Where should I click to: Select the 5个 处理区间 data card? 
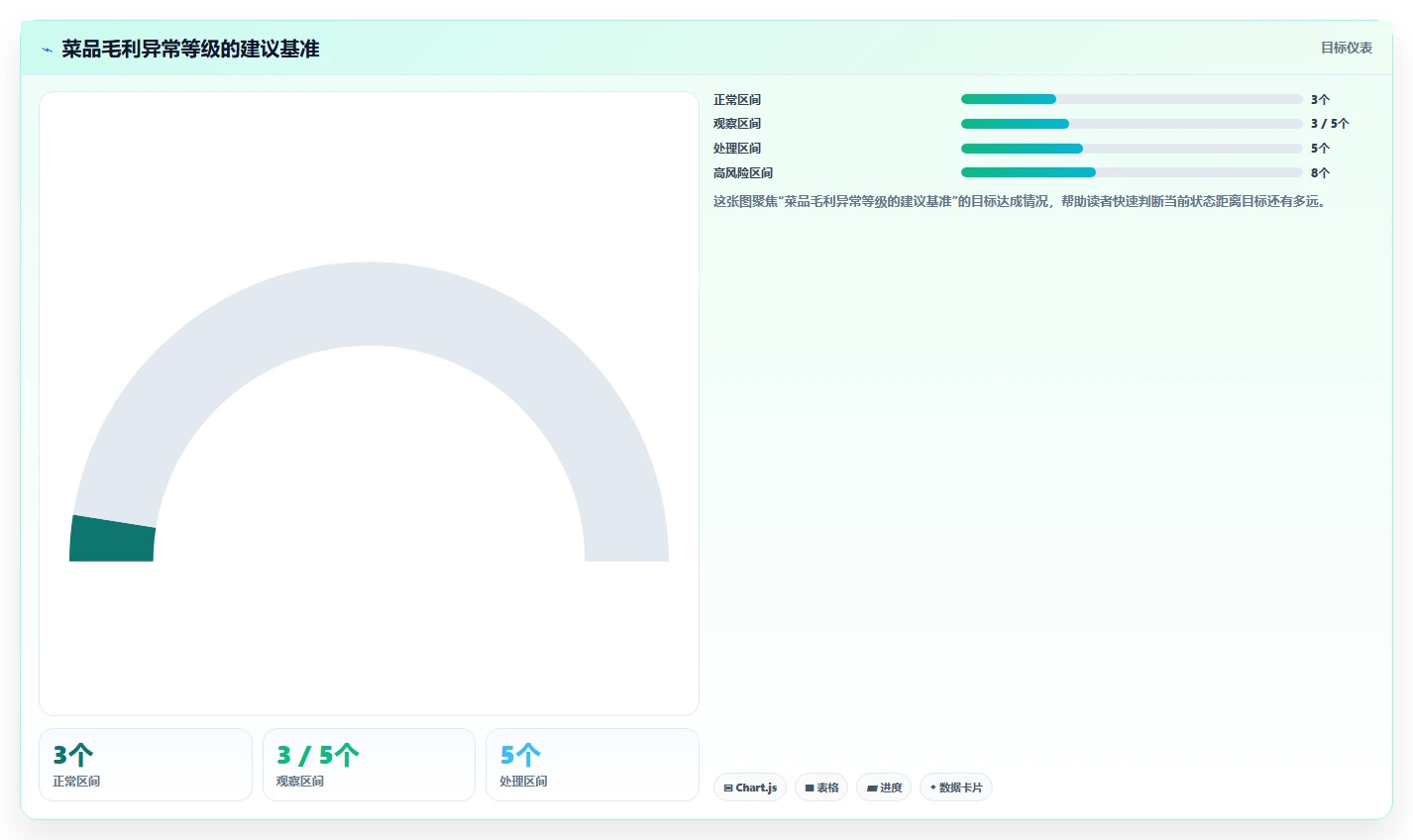click(593, 765)
